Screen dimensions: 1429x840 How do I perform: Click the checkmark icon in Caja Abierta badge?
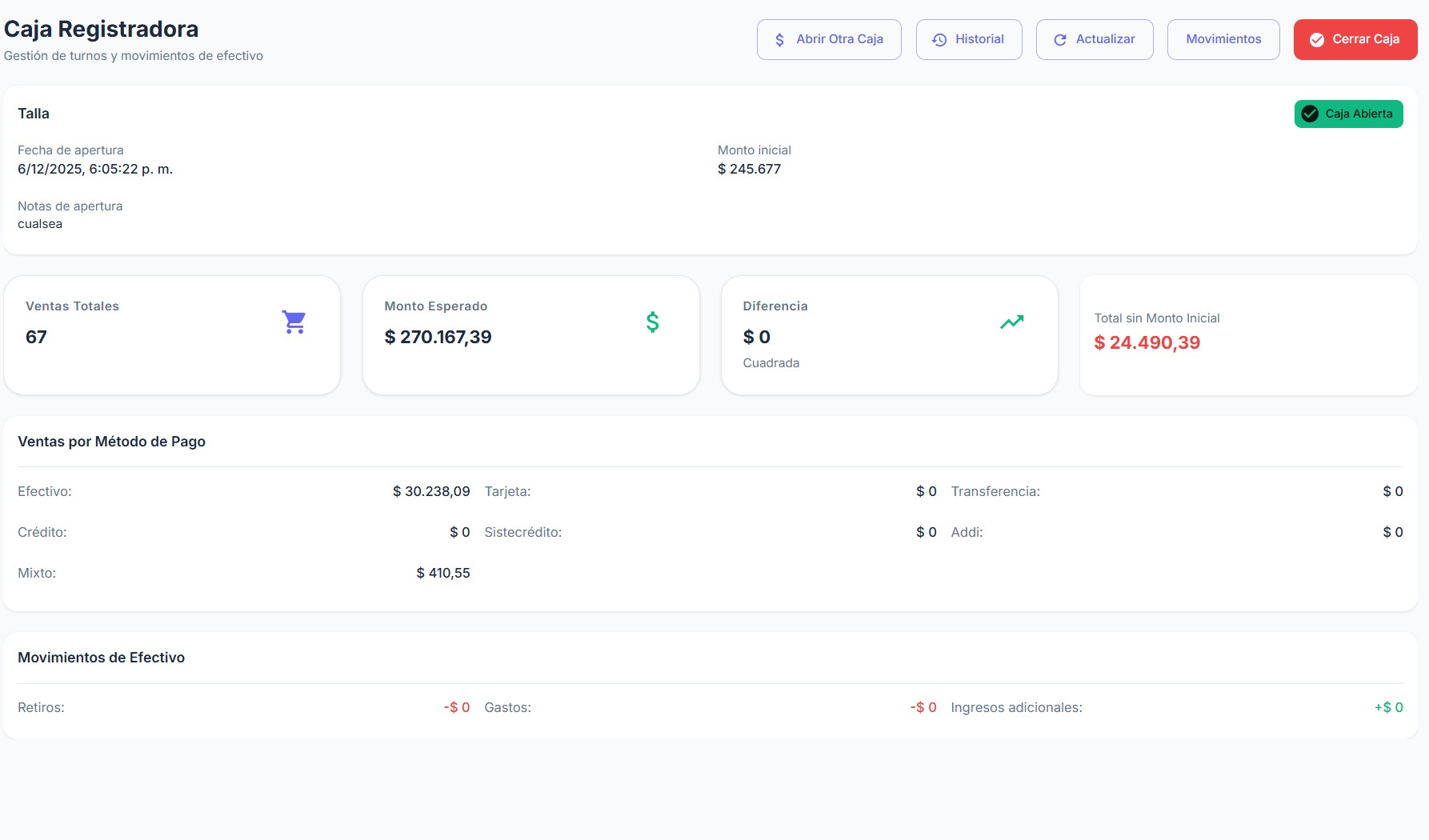[x=1310, y=114]
